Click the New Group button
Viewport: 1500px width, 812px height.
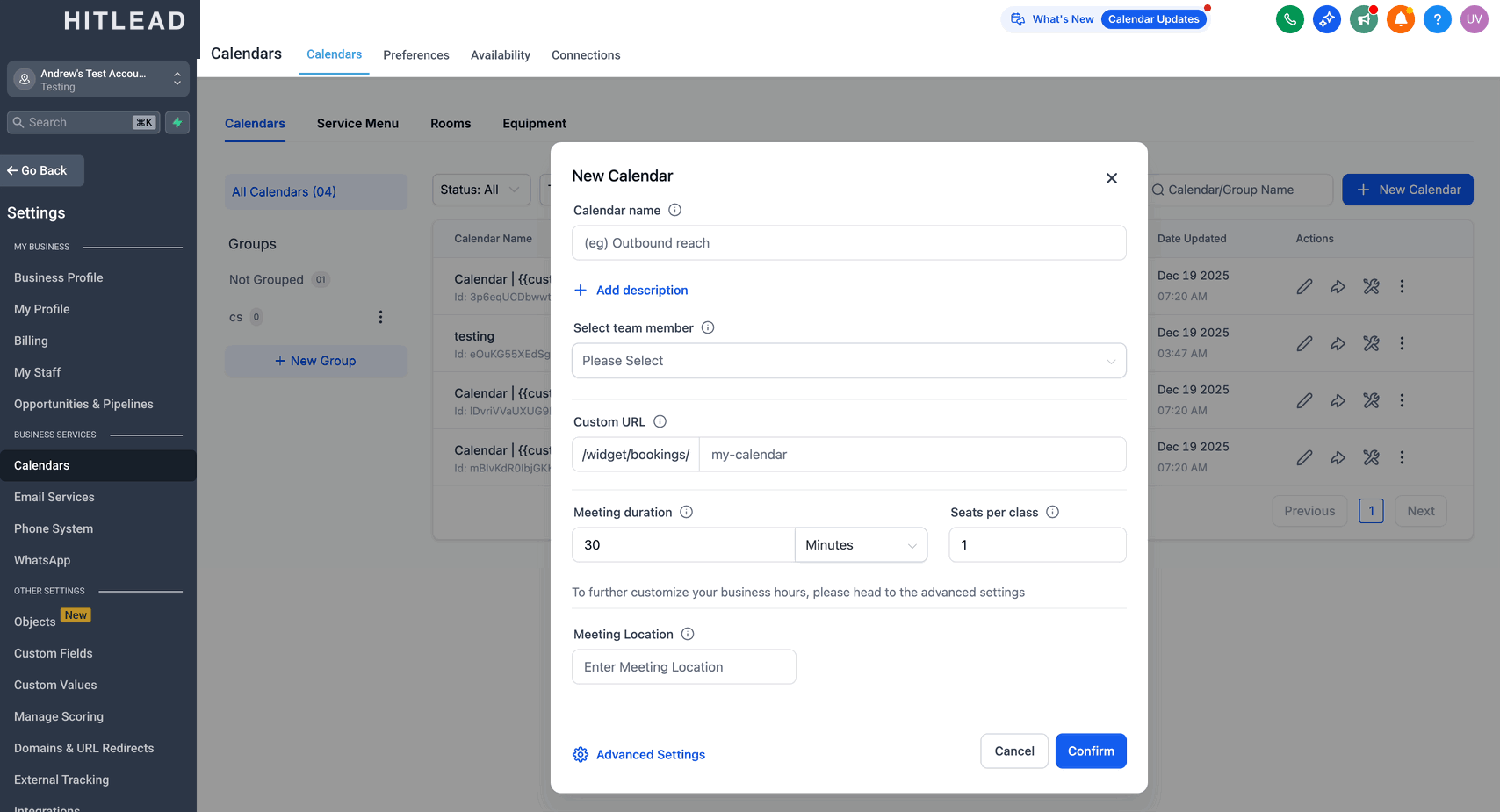(x=316, y=361)
